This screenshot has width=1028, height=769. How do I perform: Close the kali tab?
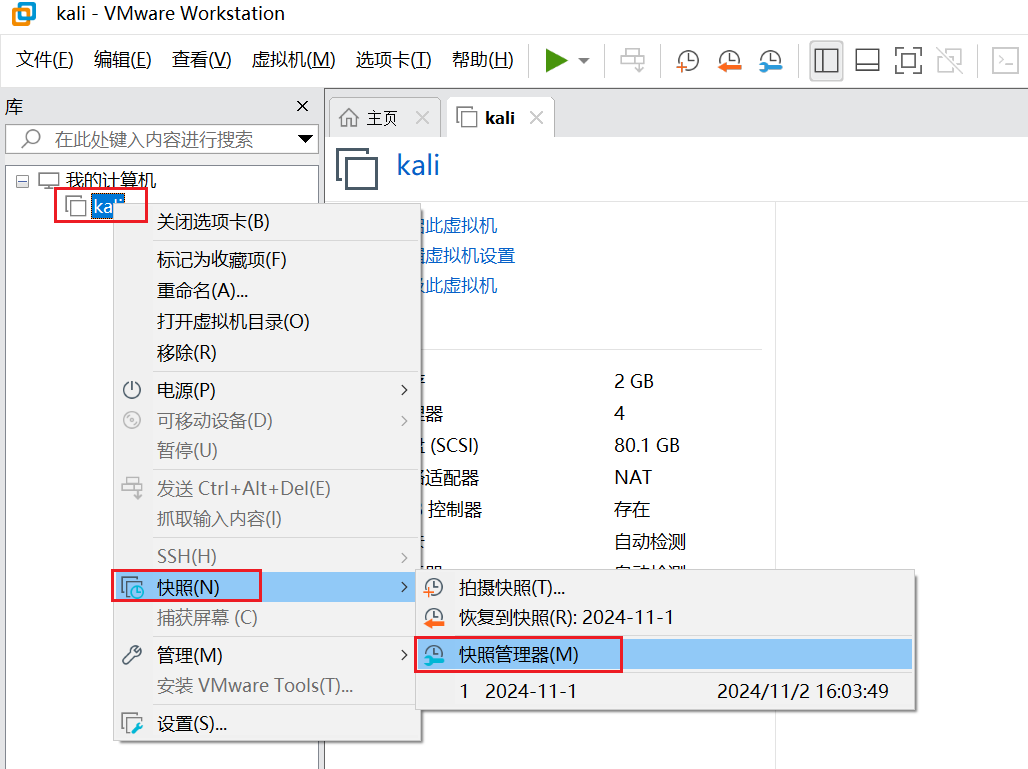coord(536,118)
